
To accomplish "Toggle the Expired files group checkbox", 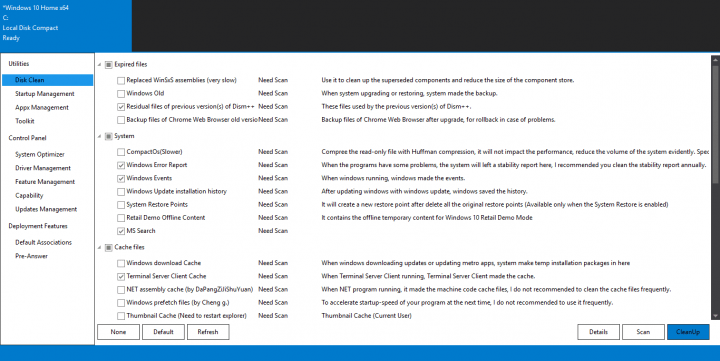I will [x=108, y=65].
